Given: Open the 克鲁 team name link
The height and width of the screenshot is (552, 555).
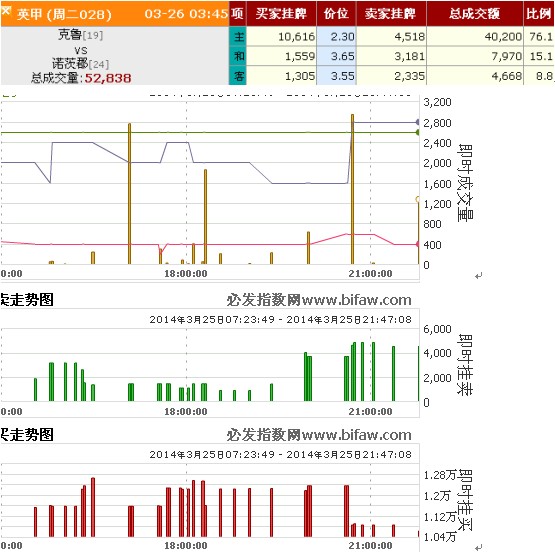Looking at the screenshot, I should [x=70, y=35].
